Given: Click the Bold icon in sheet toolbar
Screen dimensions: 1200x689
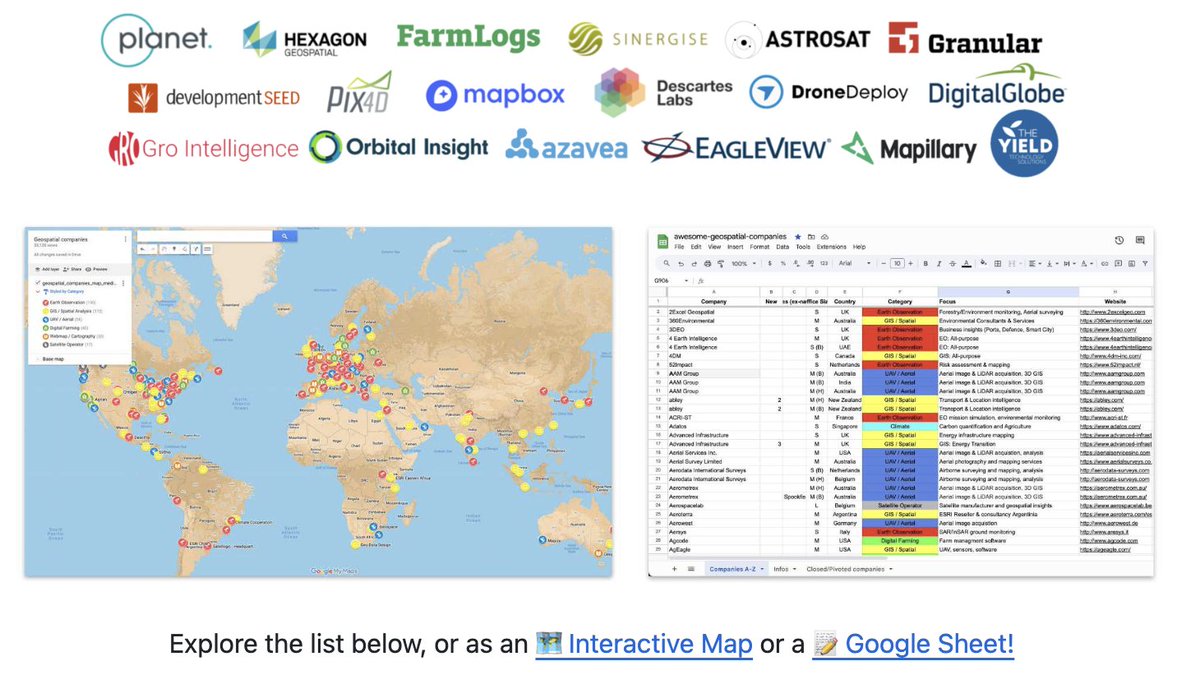Looking at the screenshot, I should coord(926,263).
